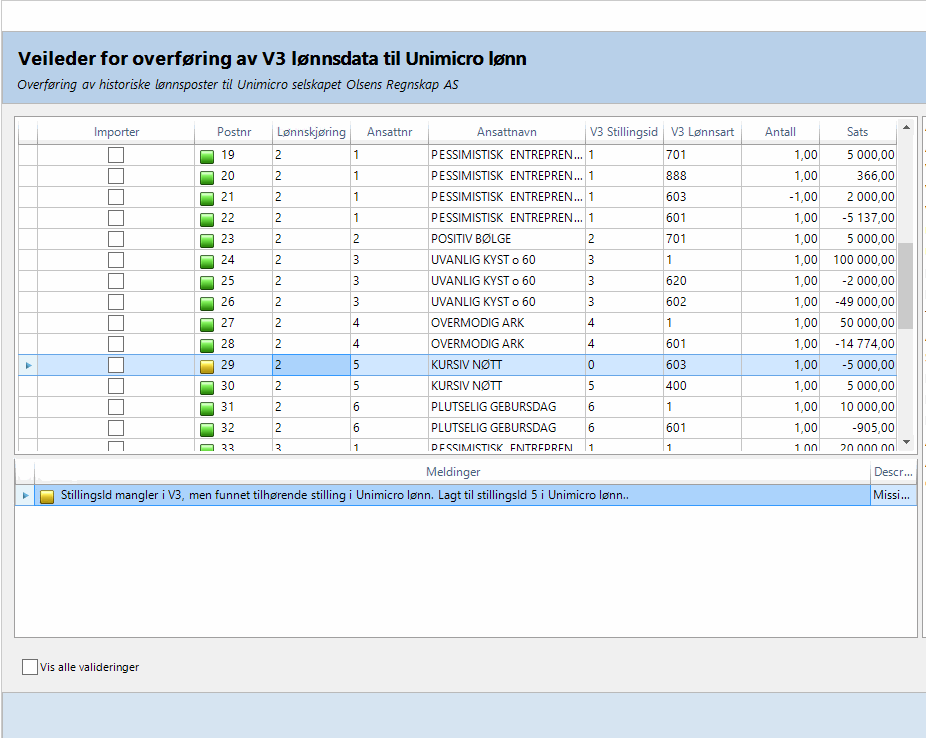Click the Postnr column header
The width and height of the screenshot is (926, 738).
coord(233,132)
